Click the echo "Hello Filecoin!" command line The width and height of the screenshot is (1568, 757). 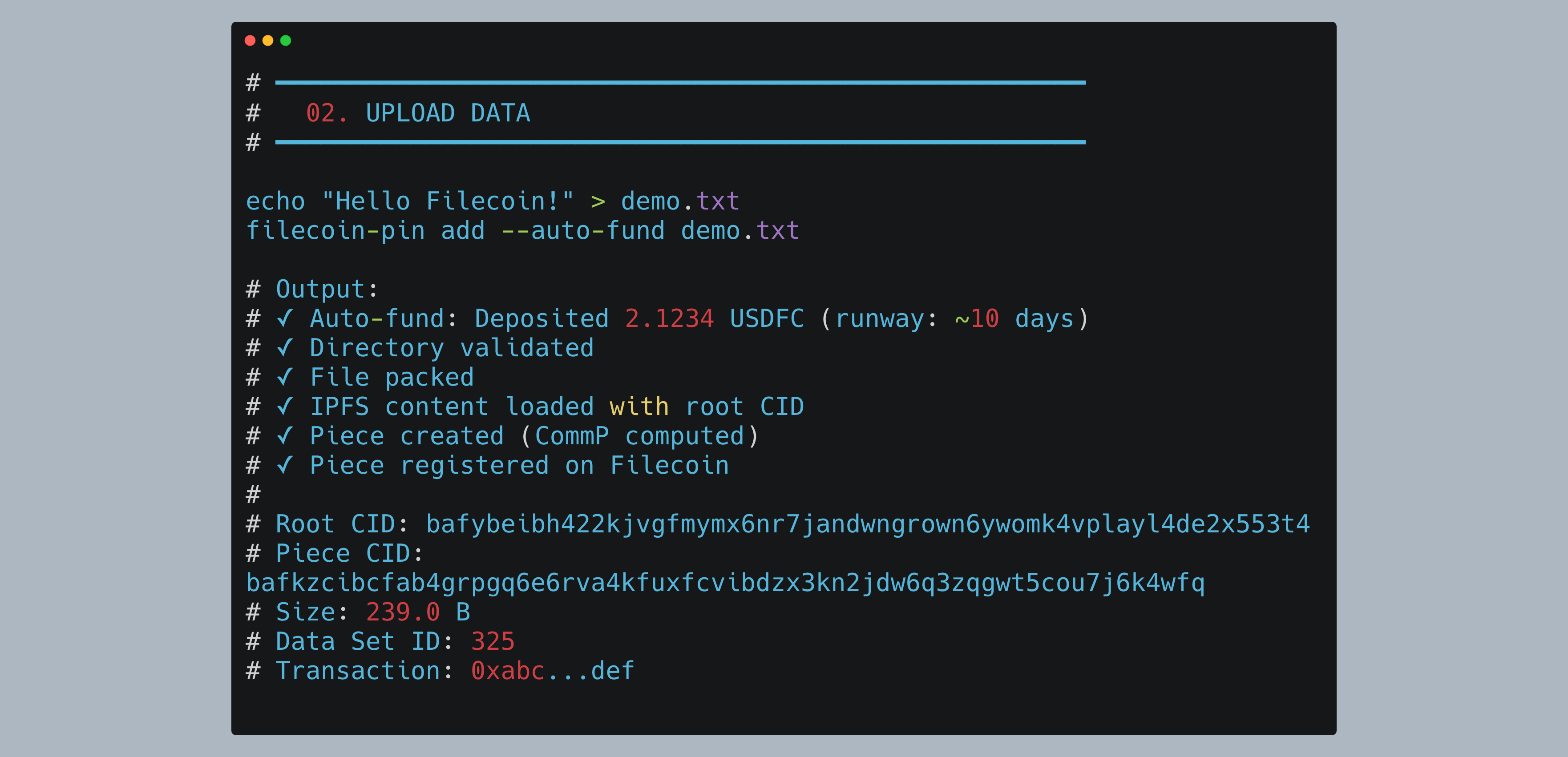click(492, 201)
